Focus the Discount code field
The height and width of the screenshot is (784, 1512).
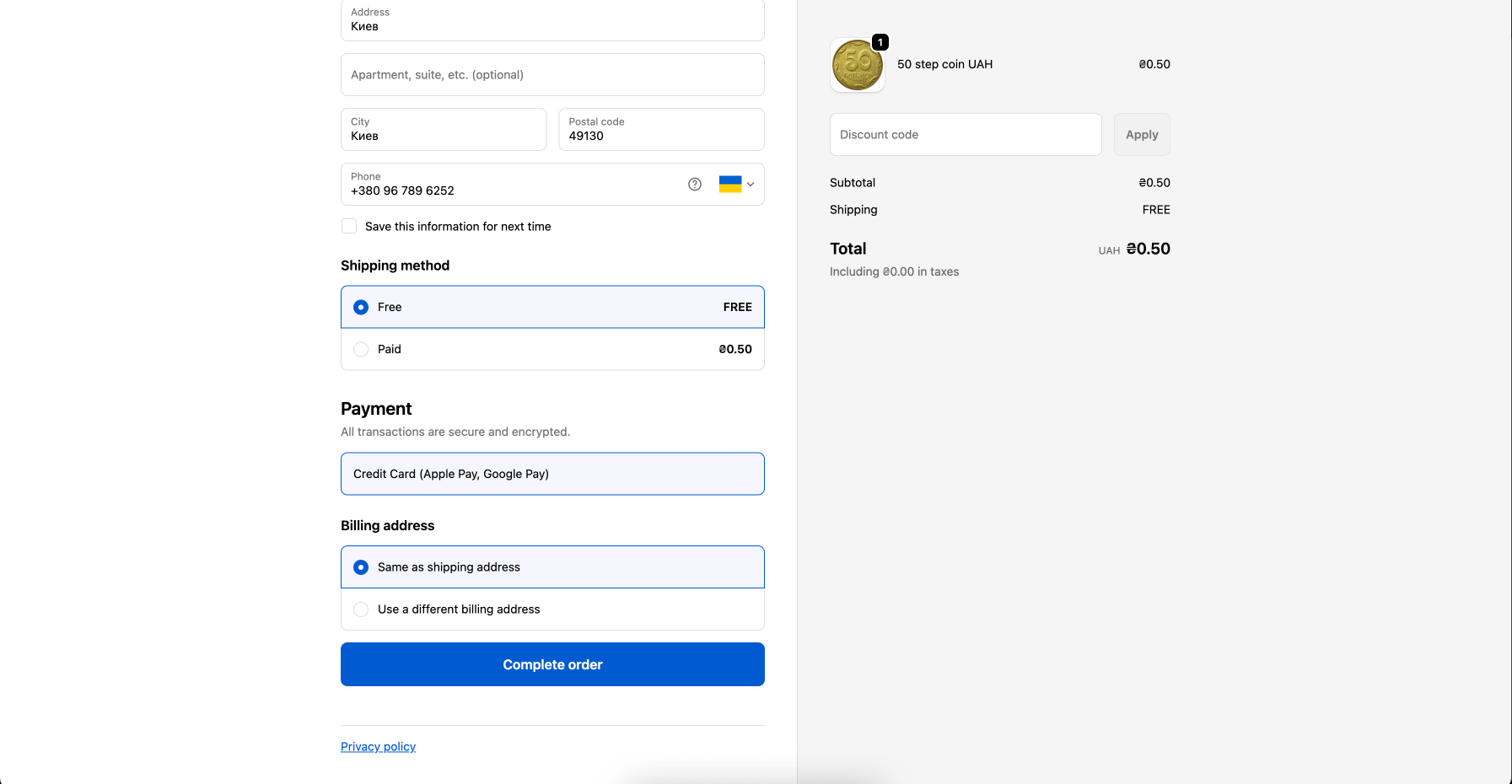click(965, 135)
